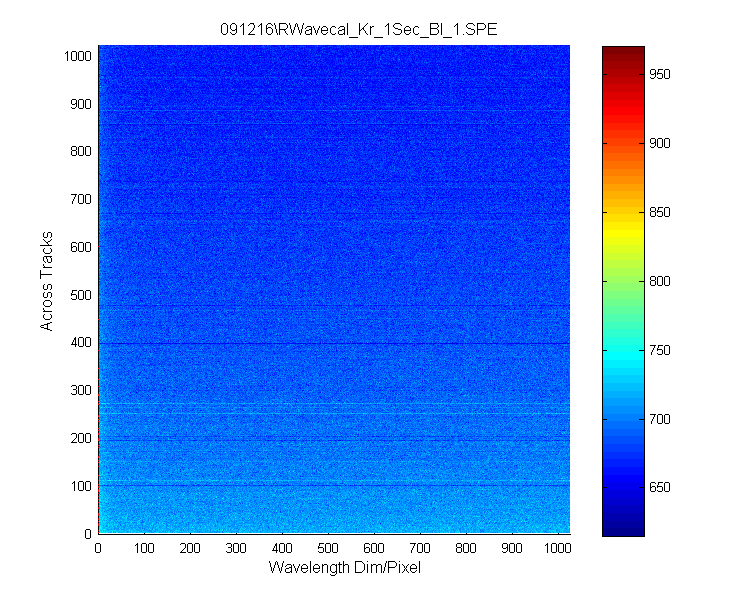Image resolution: width=750 pixels, height=600 pixels.
Task: Click the y-axis tick label 400
Action: point(81,343)
